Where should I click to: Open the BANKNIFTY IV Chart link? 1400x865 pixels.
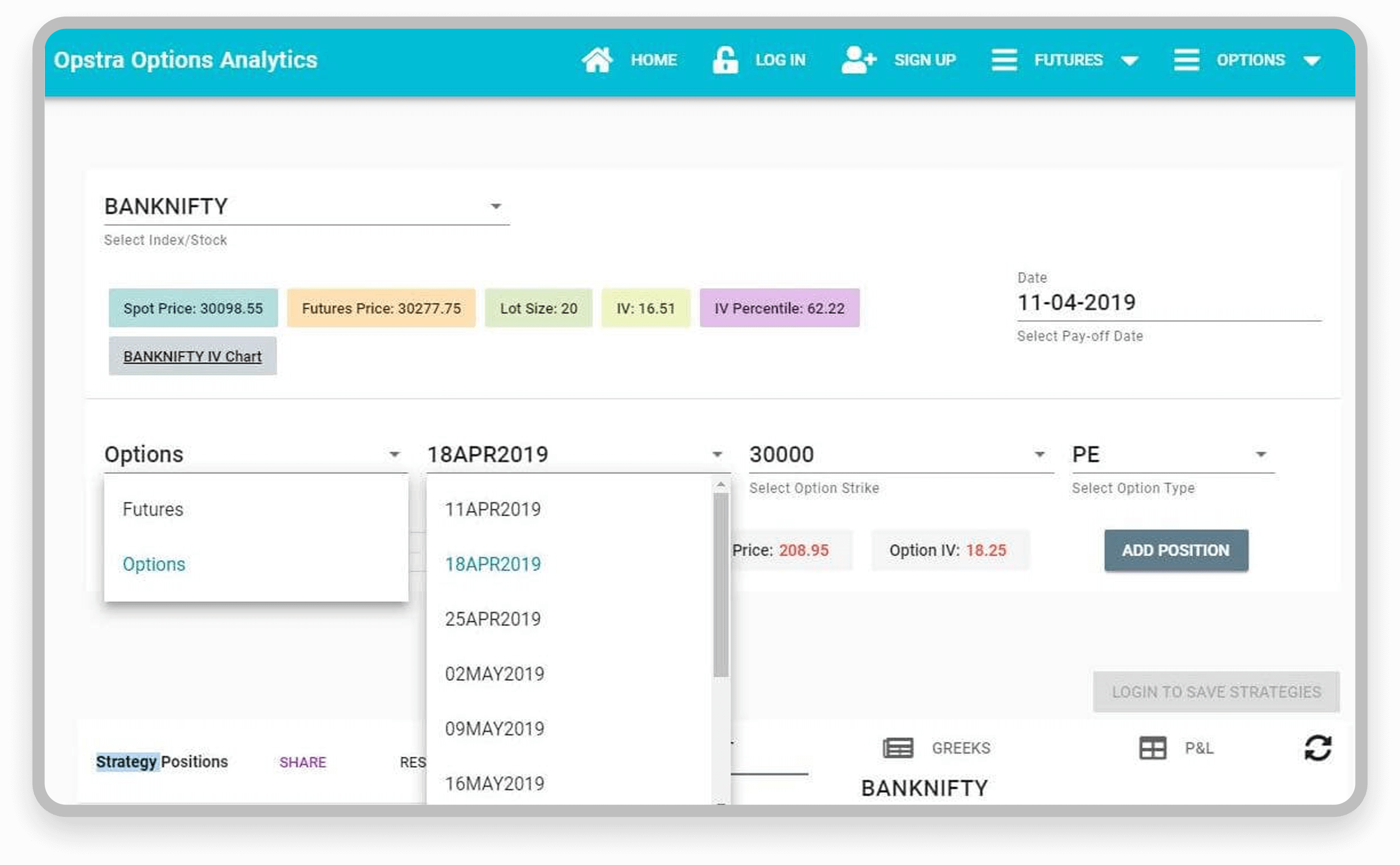click(192, 356)
